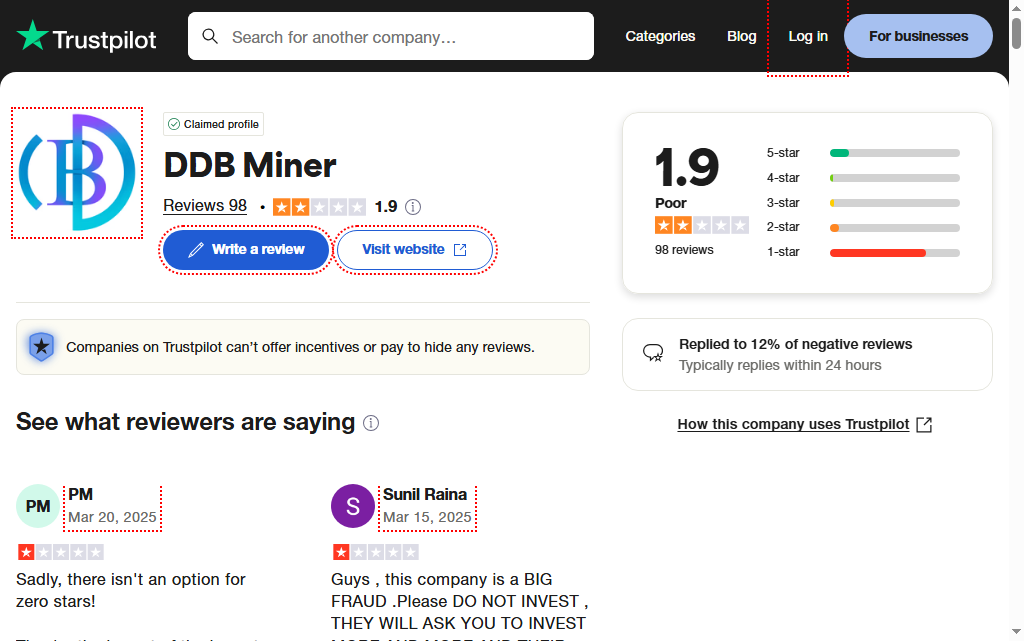Open the Reviews 98 link
The image size is (1024, 641).
[x=205, y=206]
